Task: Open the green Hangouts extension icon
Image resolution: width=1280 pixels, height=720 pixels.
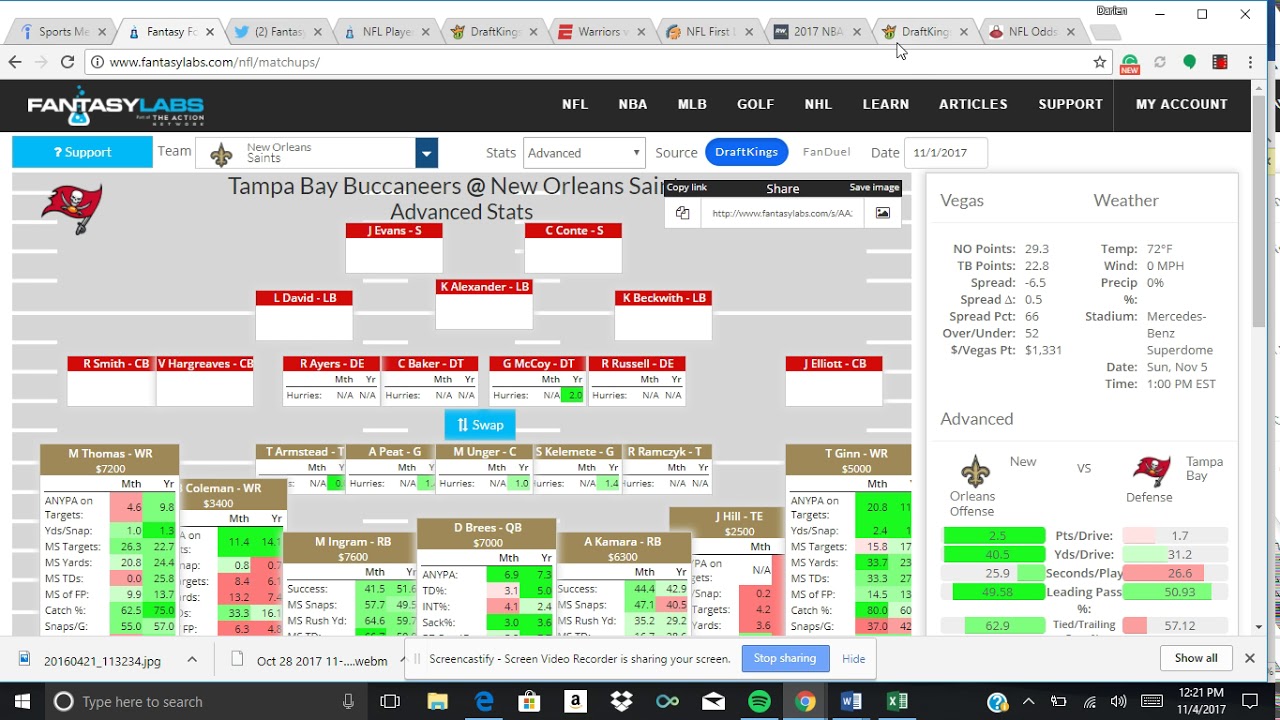Action: tap(1189, 62)
